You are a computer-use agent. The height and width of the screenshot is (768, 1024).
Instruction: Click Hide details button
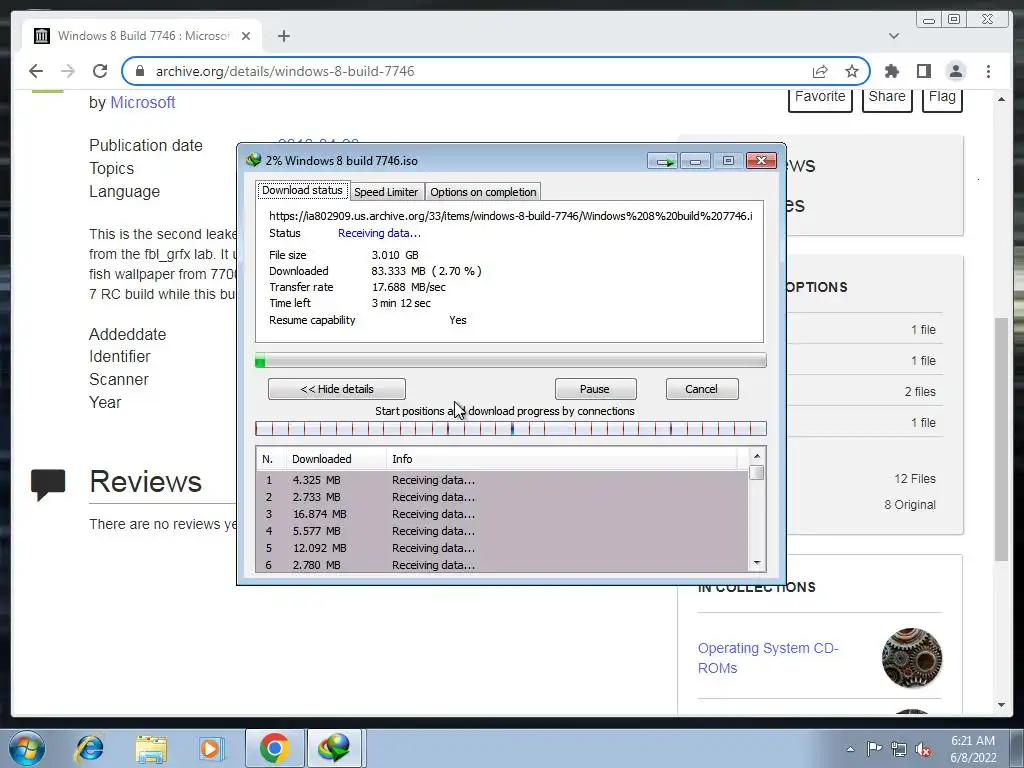(336, 389)
